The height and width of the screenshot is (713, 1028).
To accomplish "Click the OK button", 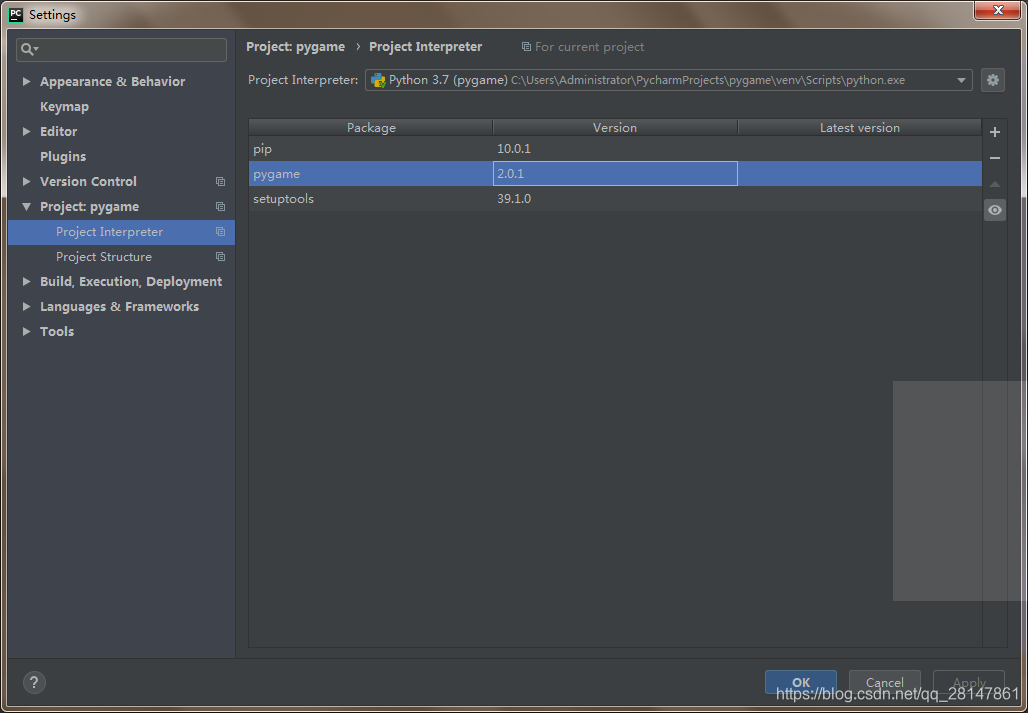I will (801, 682).
